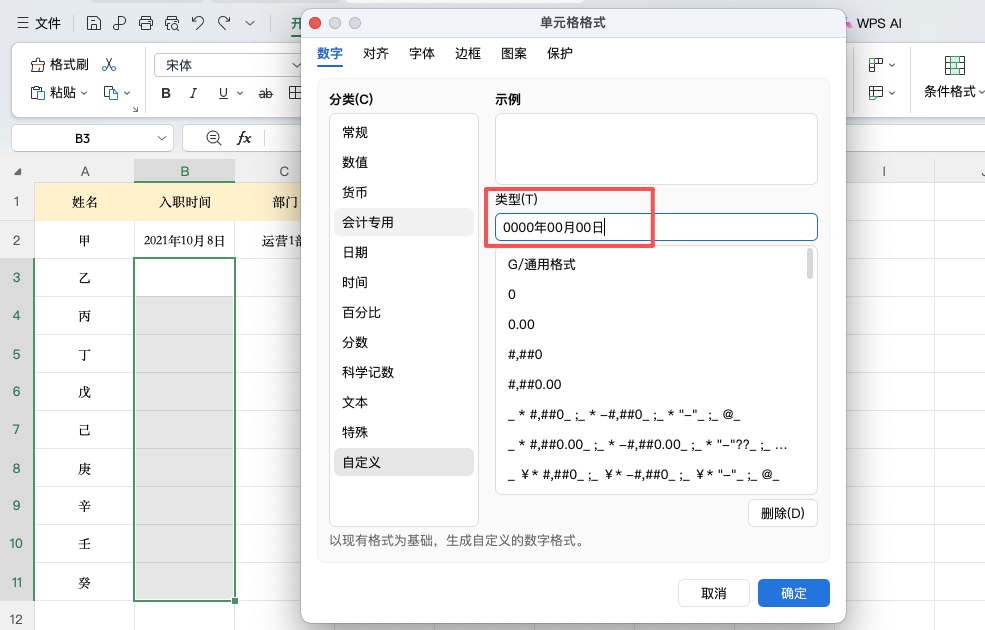Click the Undo arrow icon
Viewport: 985px width, 630px height.
198,24
